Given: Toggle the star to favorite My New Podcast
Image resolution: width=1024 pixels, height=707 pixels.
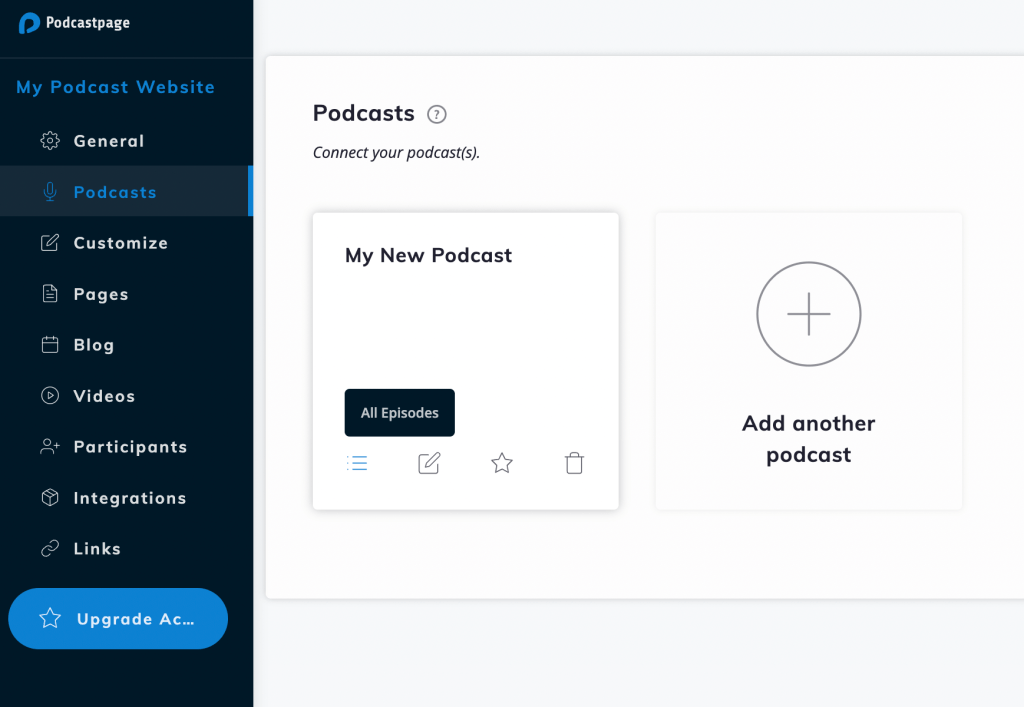Looking at the screenshot, I should pyautogui.click(x=501, y=463).
